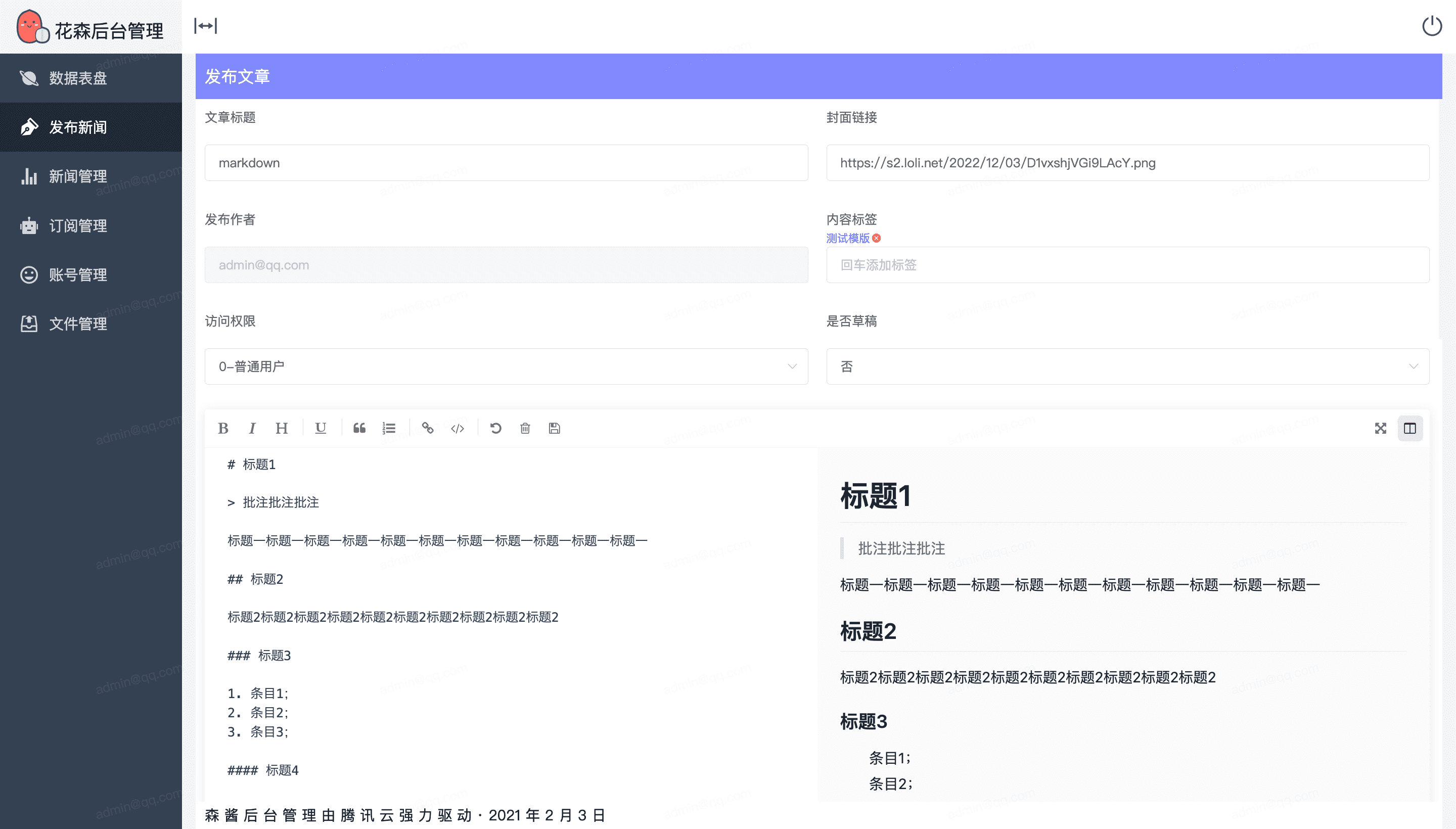Image resolution: width=1456 pixels, height=829 pixels.
Task: Go to 文件管理 sidebar item
Action: pyautogui.click(x=78, y=324)
